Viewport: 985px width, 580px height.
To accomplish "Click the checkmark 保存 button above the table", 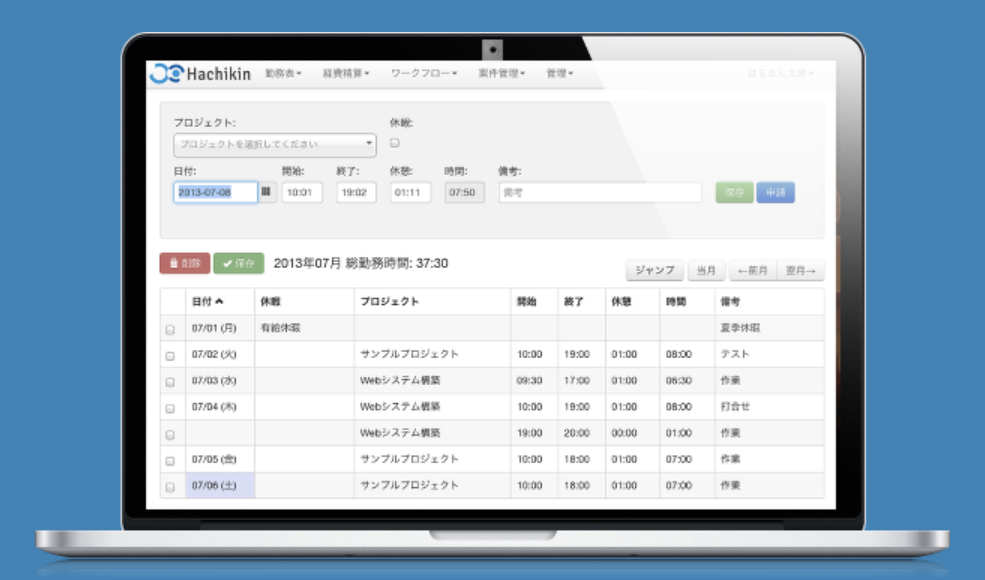I will [238, 263].
